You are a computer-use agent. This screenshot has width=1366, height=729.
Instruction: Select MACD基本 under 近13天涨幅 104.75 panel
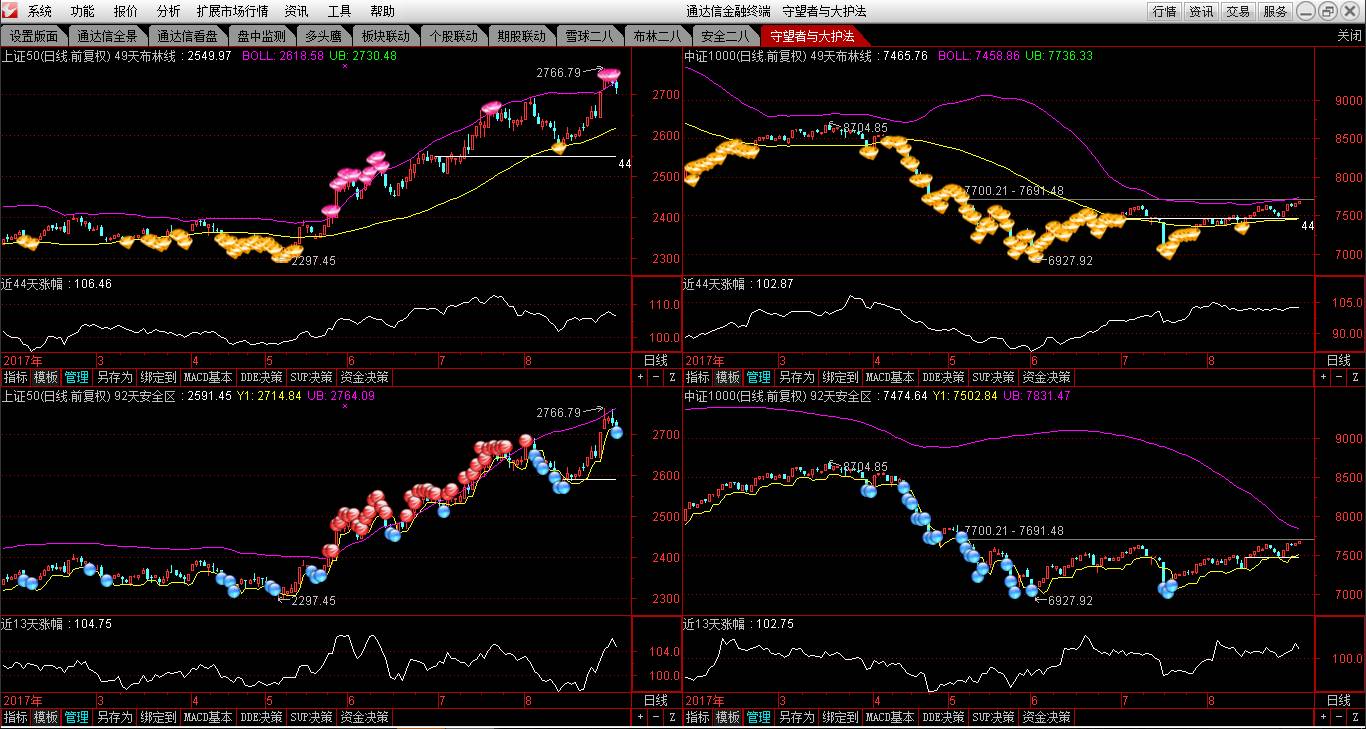tap(207, 717)
